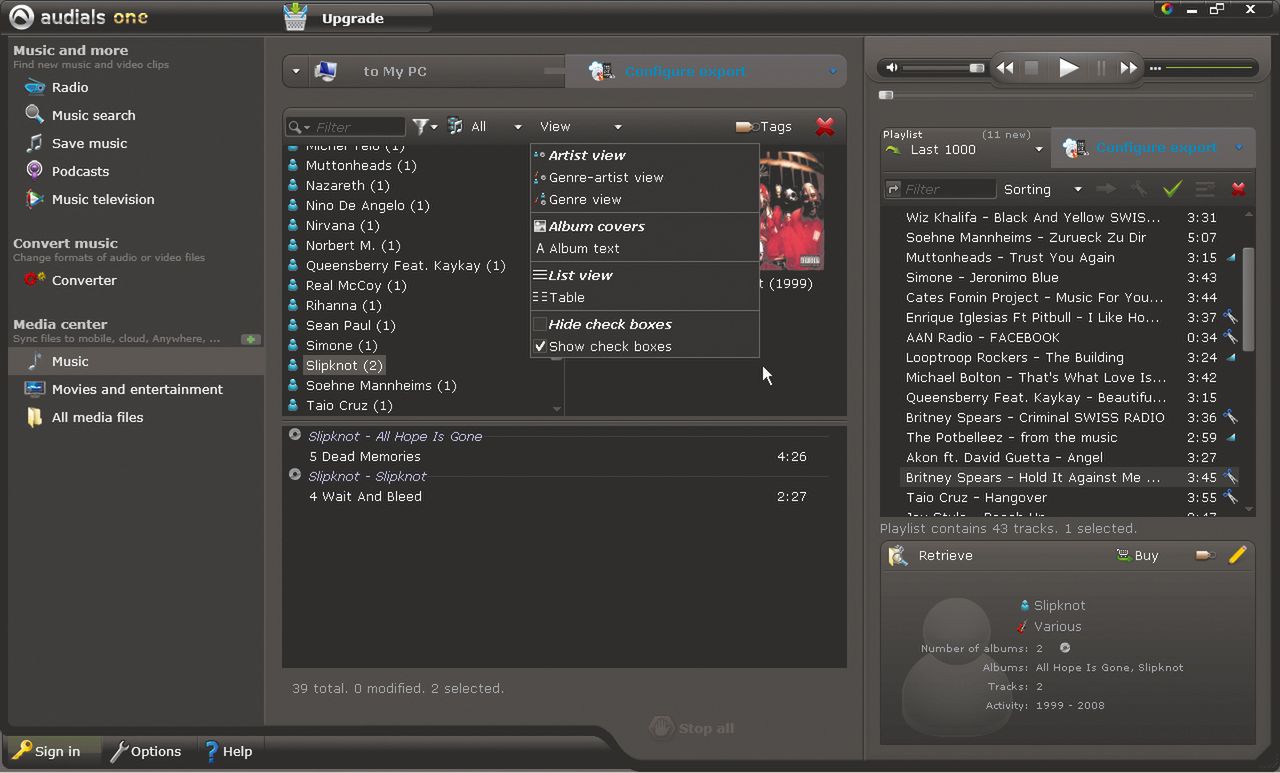The image size is (1280, 773).
Task: Click the funnel filter icon
Action: [x=421, y=126]
